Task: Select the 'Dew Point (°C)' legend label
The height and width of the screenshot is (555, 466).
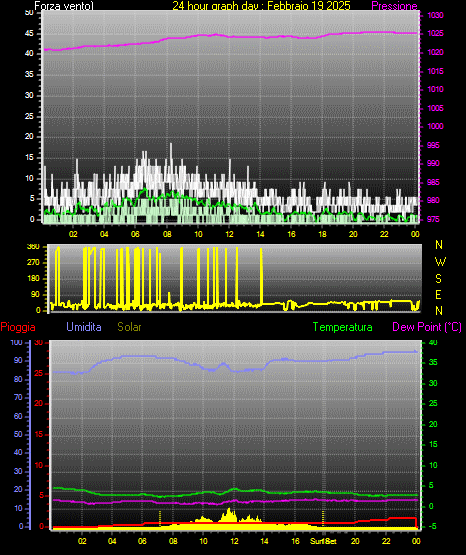Action: [x=427, y=327]
